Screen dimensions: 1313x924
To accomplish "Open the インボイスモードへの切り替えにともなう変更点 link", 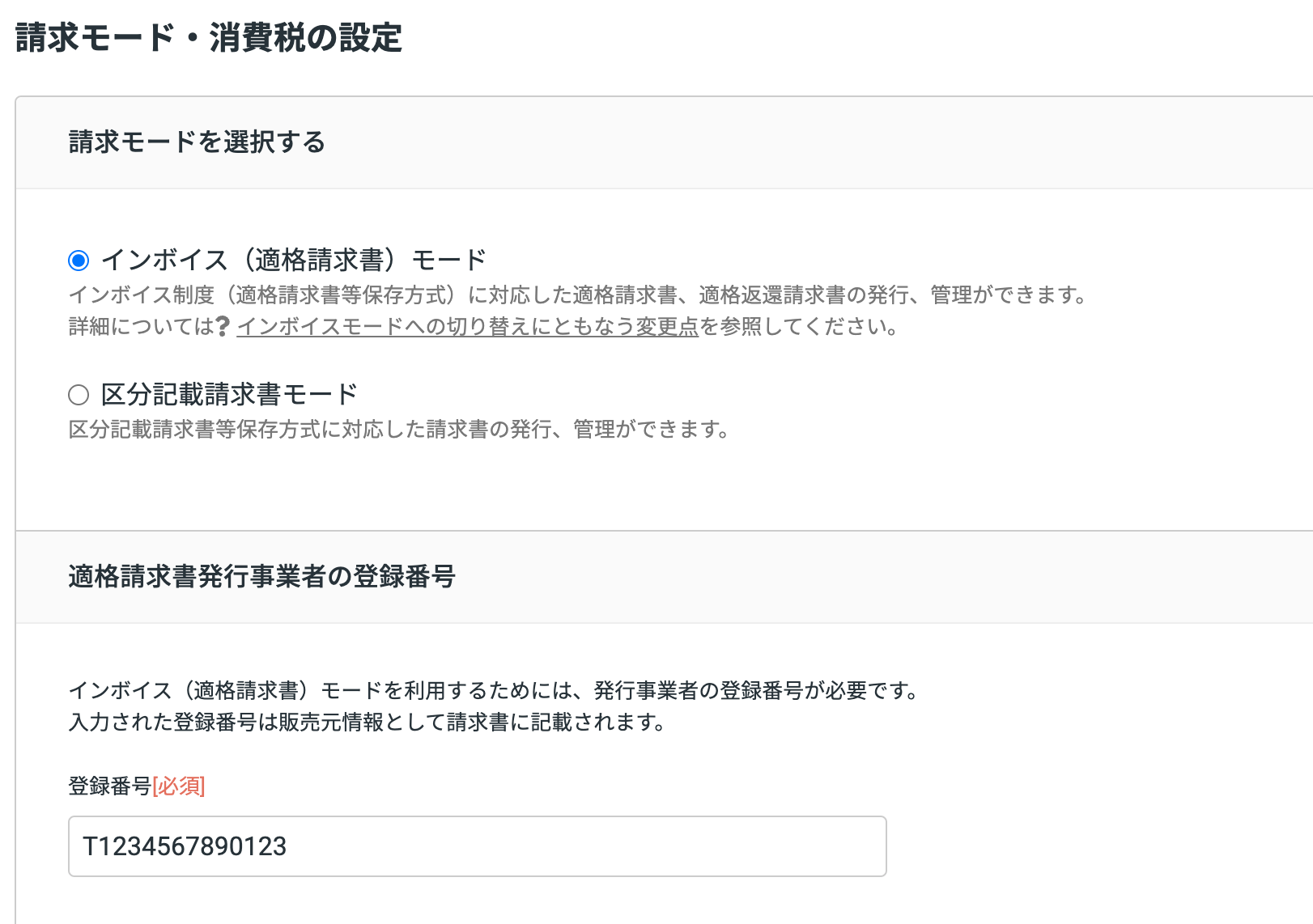I will click(467, 327).
